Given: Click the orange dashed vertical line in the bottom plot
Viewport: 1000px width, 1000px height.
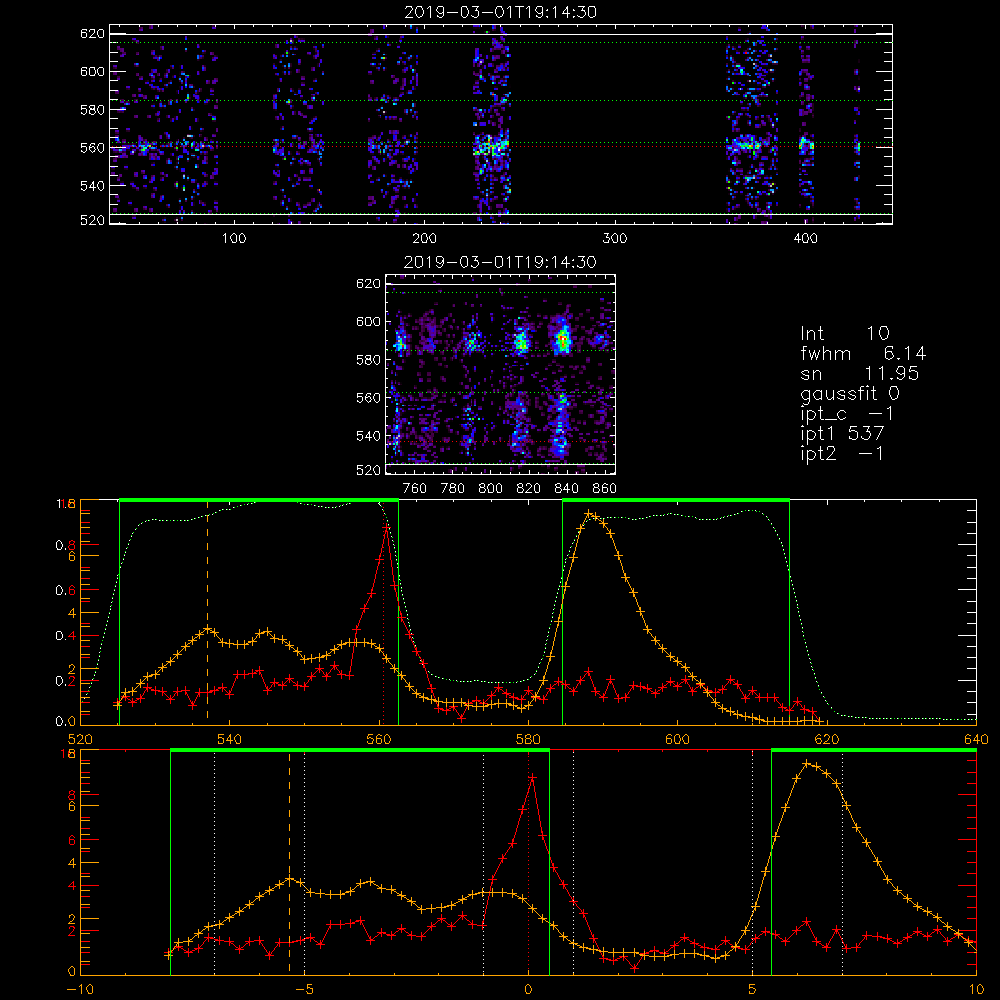Looking at the screenshot, I should (x=290, y=862).
